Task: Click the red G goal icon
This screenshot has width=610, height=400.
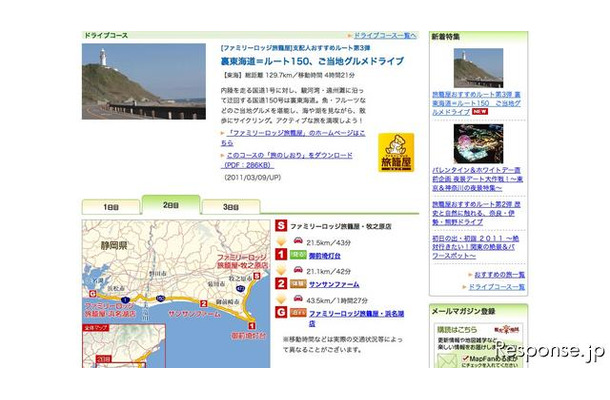Action: [x=281, y=312]
